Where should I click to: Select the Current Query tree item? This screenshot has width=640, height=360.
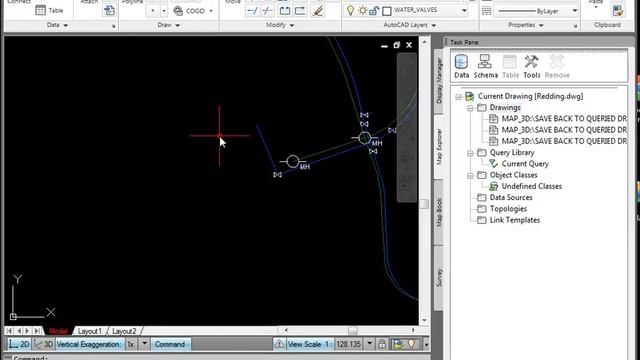coord(525,164)
